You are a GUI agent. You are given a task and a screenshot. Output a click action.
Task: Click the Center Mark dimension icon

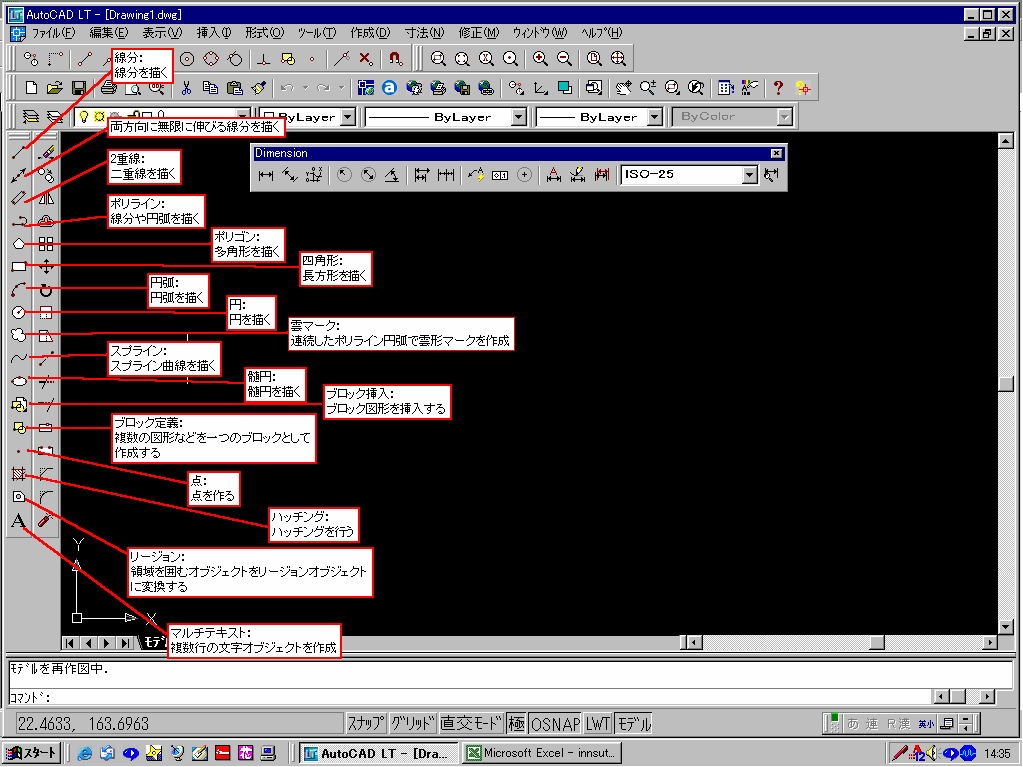click(x=524, y=175)
